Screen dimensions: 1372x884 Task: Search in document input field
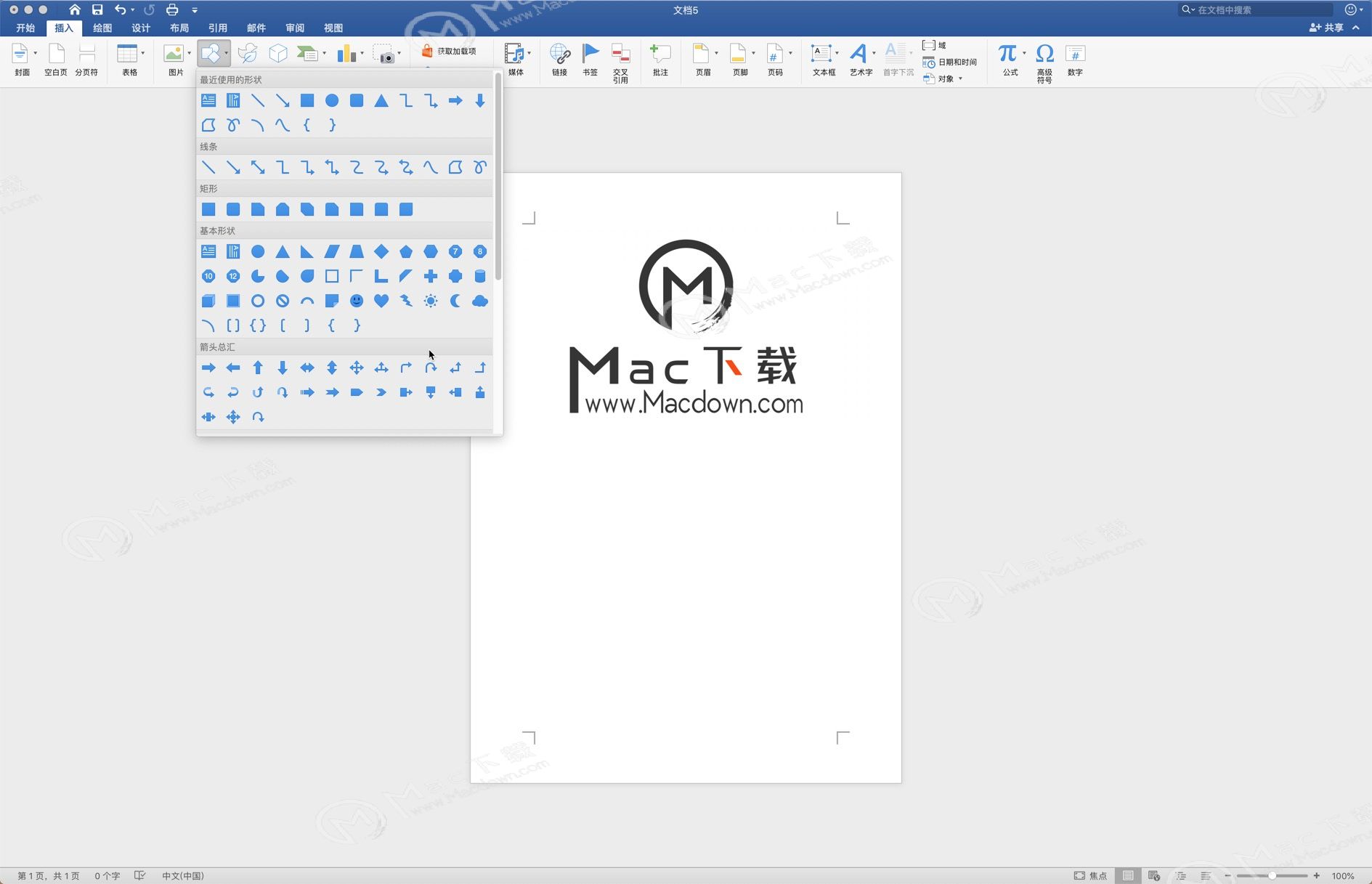click(1257, 9)
